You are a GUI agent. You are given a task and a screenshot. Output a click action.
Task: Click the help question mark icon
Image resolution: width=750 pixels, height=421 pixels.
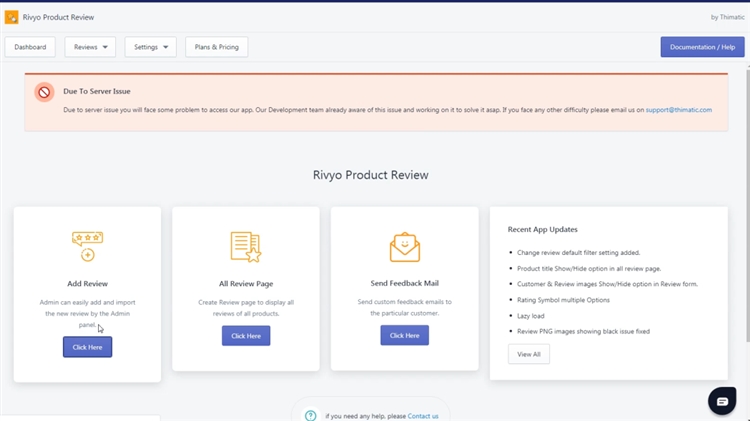click(310, 415)
